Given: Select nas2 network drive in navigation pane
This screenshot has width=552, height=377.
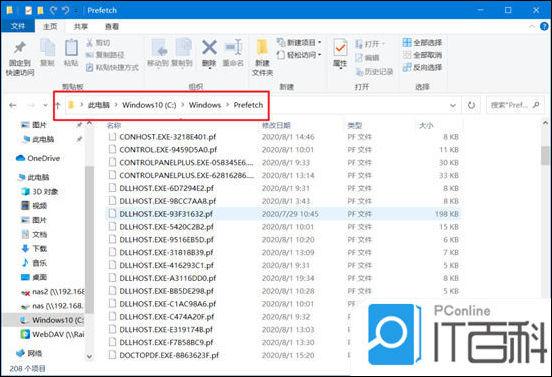Looking at the screenshot, I should point(52,292).
